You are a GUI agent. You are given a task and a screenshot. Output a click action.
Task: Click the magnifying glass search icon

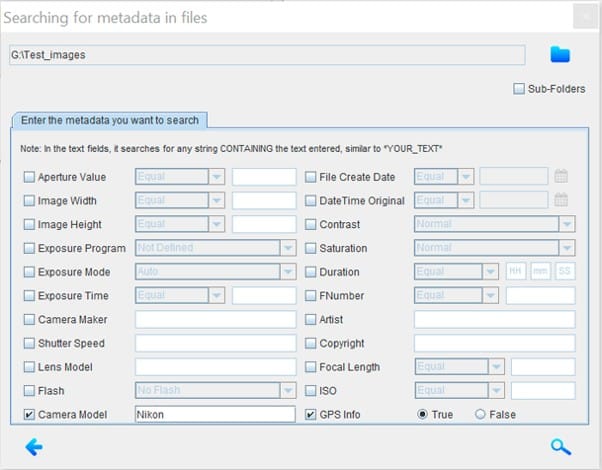pos(560,447)
